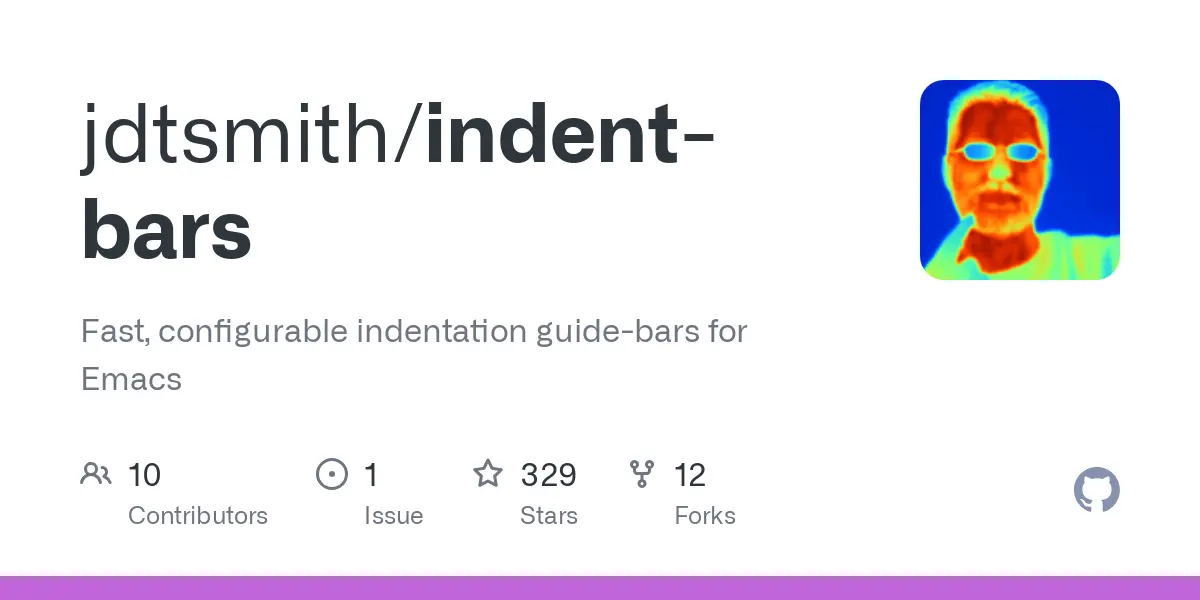Click the bold word "bars" in title

[166, 232]
